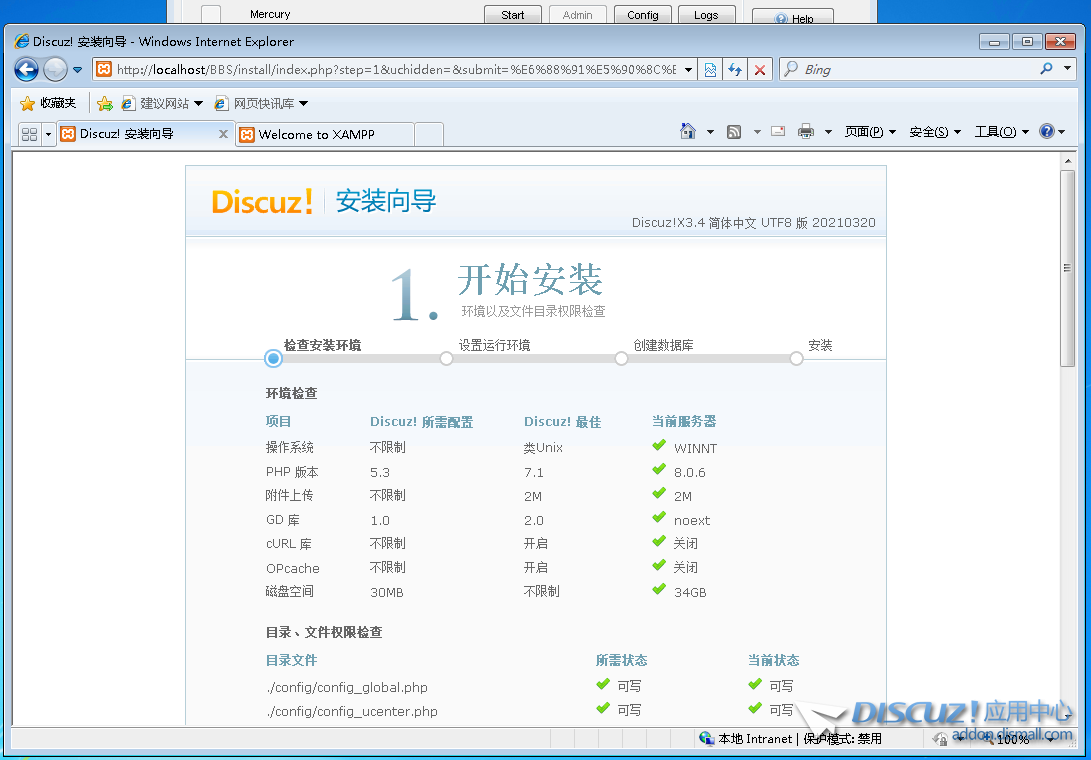Click the Read Mail icon

click(x=778, y=131)
